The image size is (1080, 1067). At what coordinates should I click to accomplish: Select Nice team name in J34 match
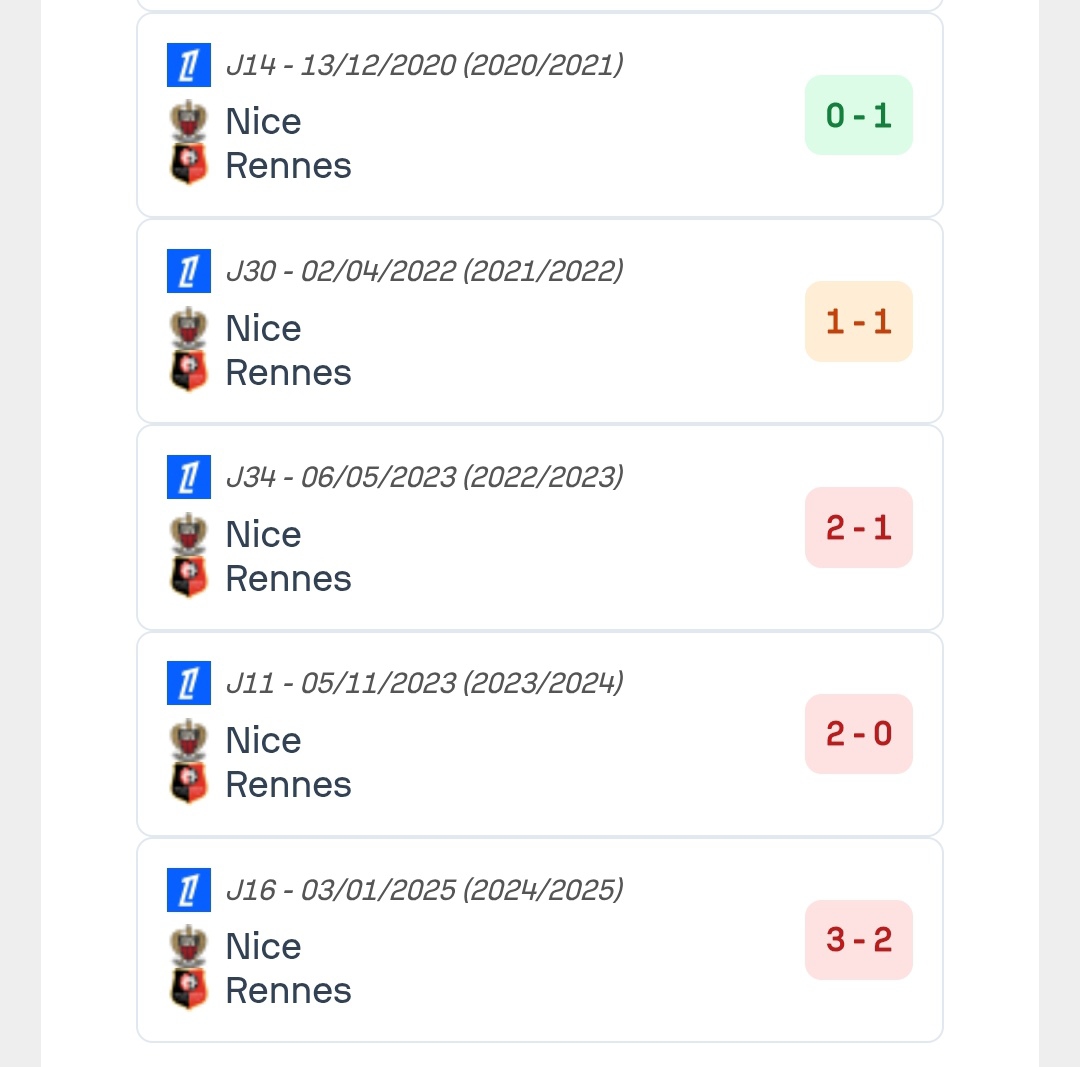pyautogui.click(x=263, y=534)
